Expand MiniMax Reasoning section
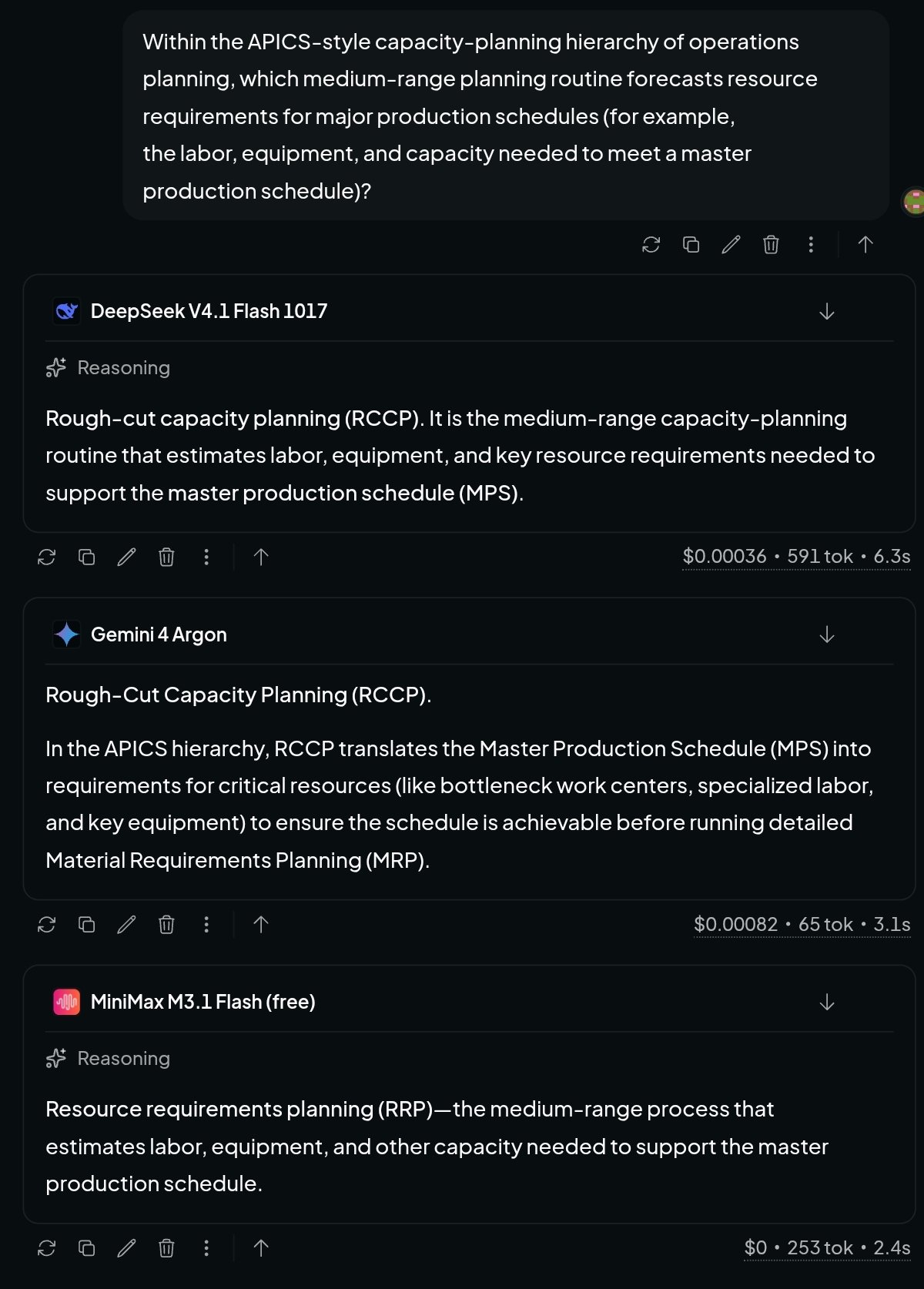The height and width of the screenshot is (1289, 924). tap(108, 1059)
